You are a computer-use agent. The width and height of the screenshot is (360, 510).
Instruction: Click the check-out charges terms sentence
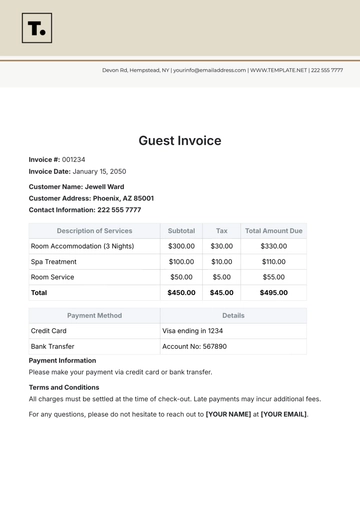tap(175, 399)
